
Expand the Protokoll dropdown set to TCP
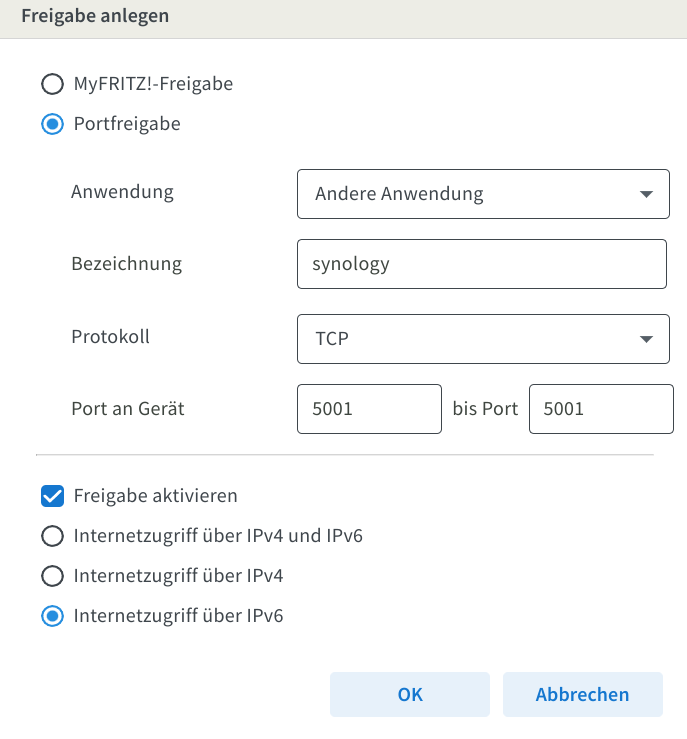tap(483, 339)
